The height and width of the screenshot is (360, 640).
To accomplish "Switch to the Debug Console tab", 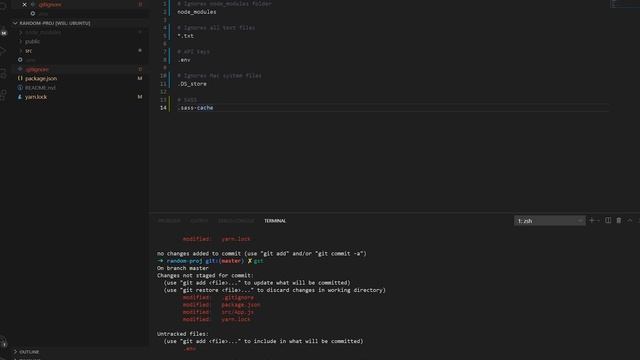I will coord(236,221).
